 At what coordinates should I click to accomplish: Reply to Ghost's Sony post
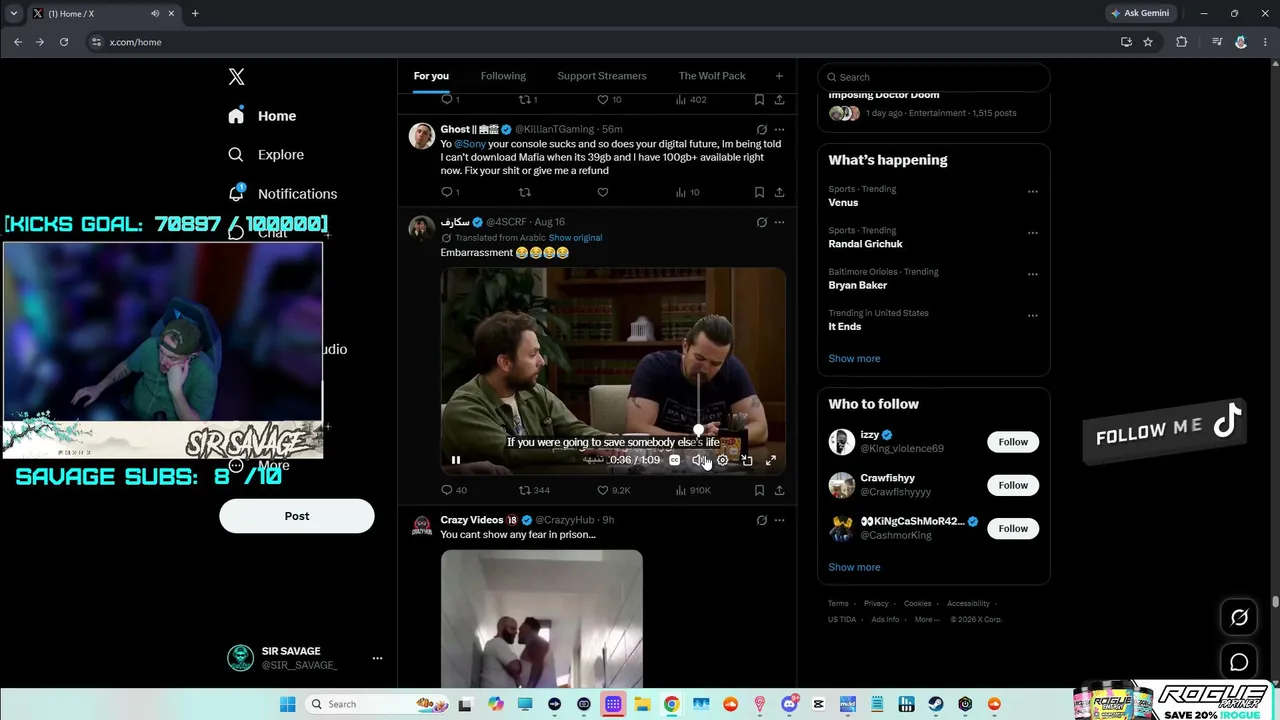pyautogui.click(x=447, y=192)
